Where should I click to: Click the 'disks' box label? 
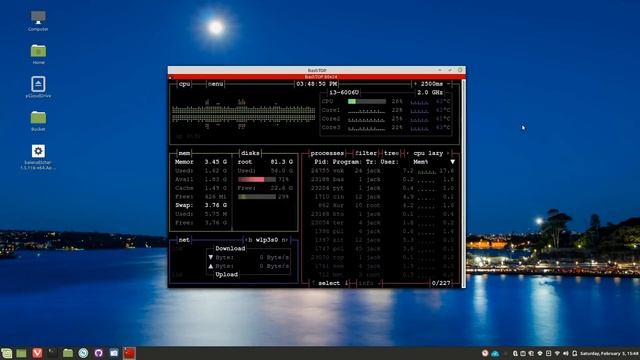[250, 153]
